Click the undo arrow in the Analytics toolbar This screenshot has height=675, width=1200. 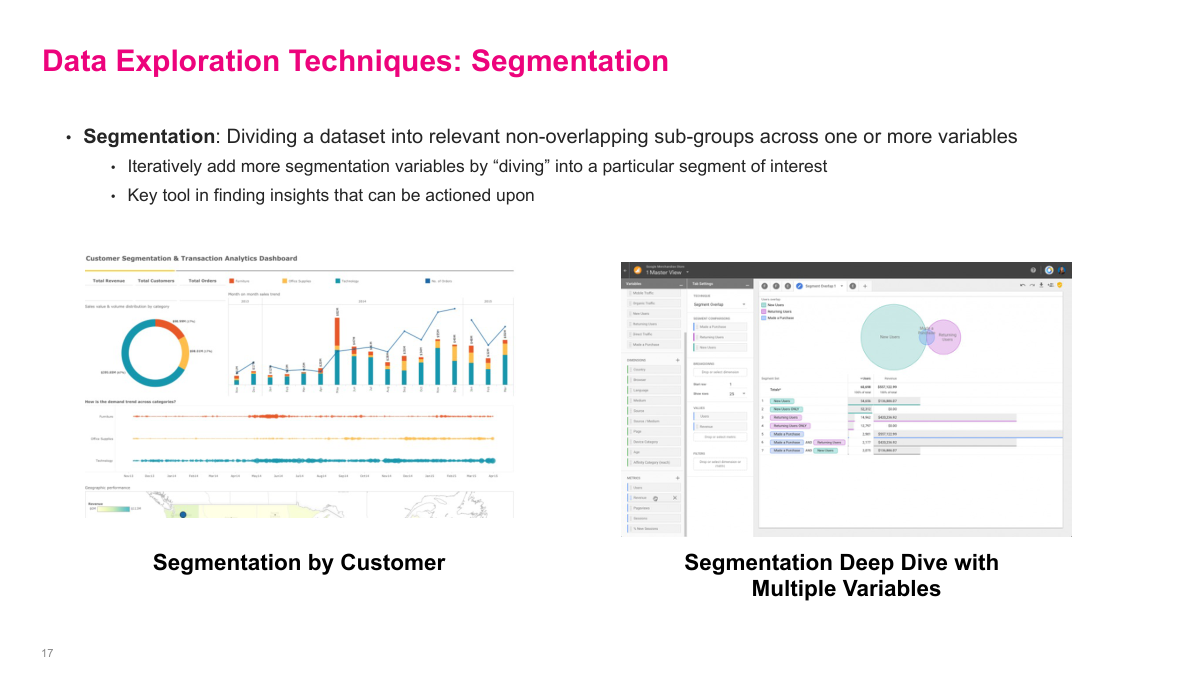point(1021,285)
